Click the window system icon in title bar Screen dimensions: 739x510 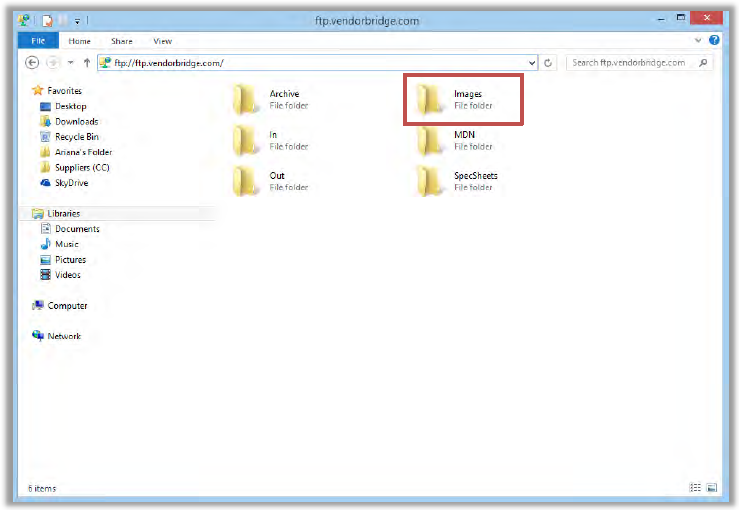24,20
